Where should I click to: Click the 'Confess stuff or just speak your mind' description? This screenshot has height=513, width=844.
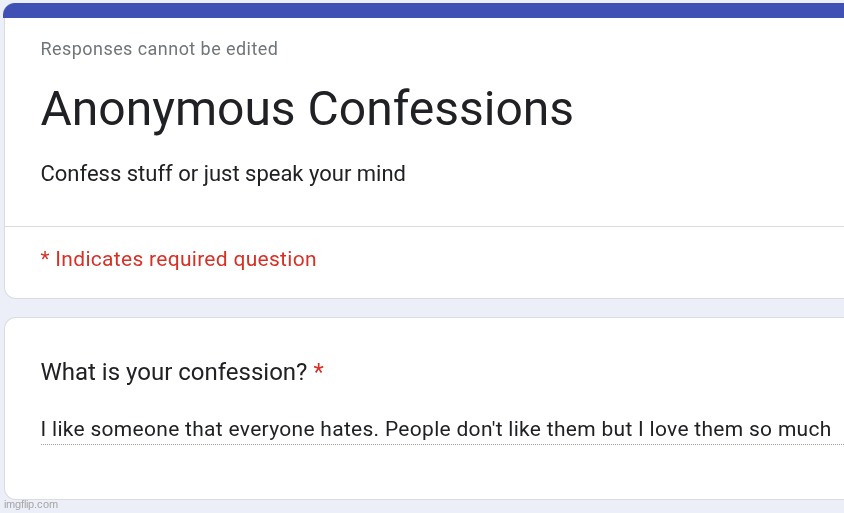223,174
